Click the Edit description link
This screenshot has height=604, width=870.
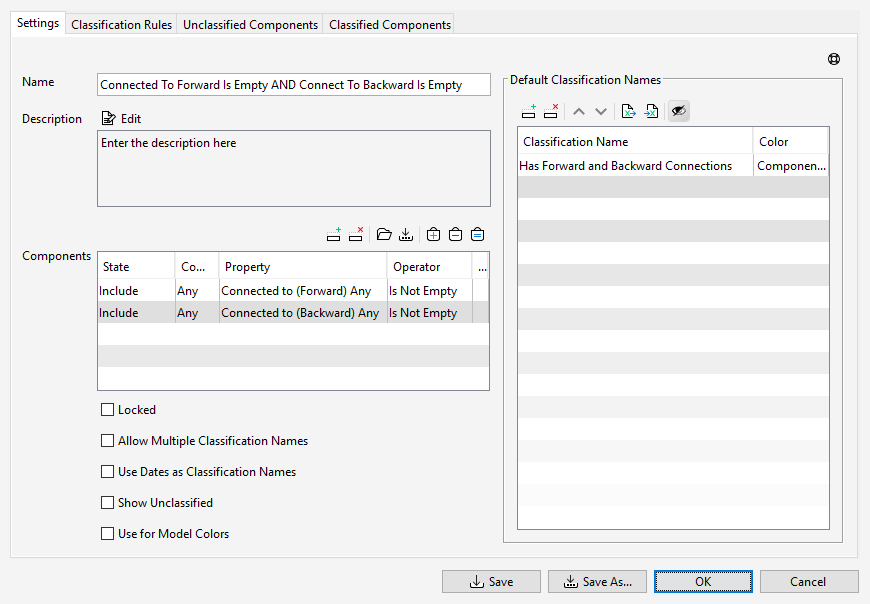tap(131, 119)
